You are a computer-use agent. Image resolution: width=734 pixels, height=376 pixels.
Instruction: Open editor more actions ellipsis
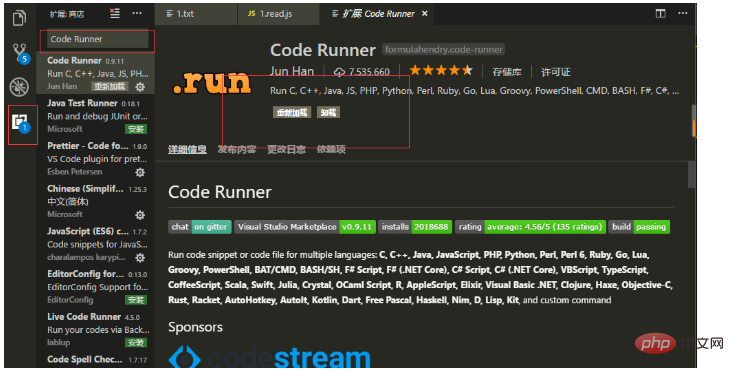pos(683,14)
